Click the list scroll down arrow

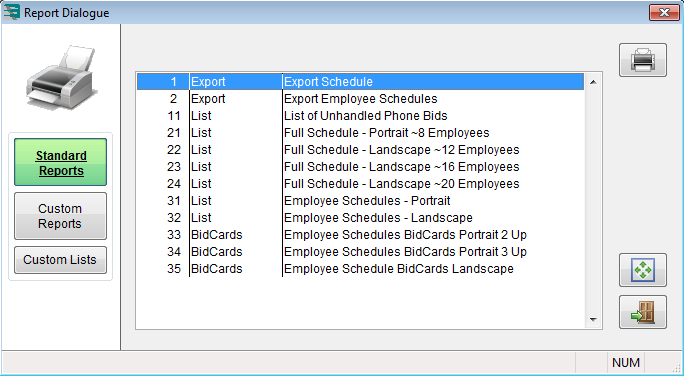pos(593,320)
